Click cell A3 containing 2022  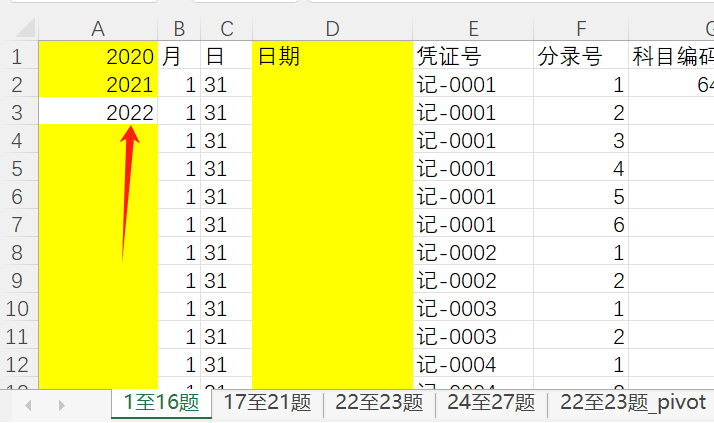98,111
